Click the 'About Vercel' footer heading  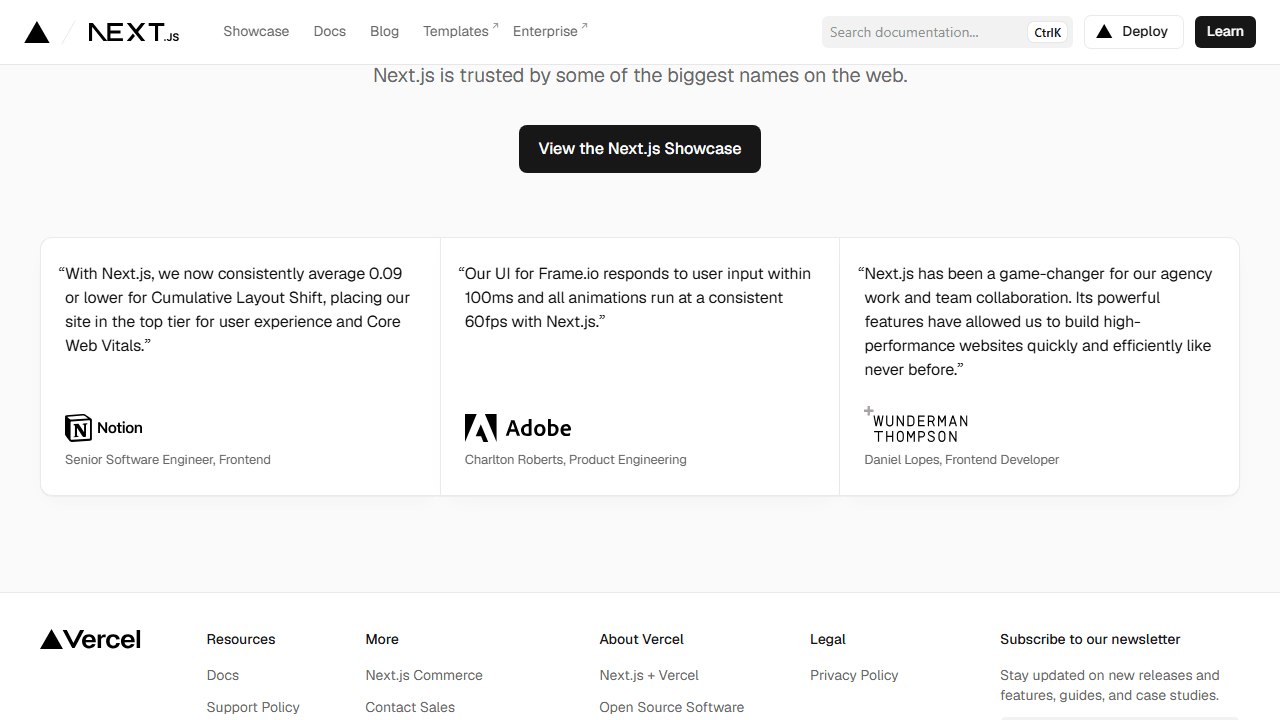point(642,639)
